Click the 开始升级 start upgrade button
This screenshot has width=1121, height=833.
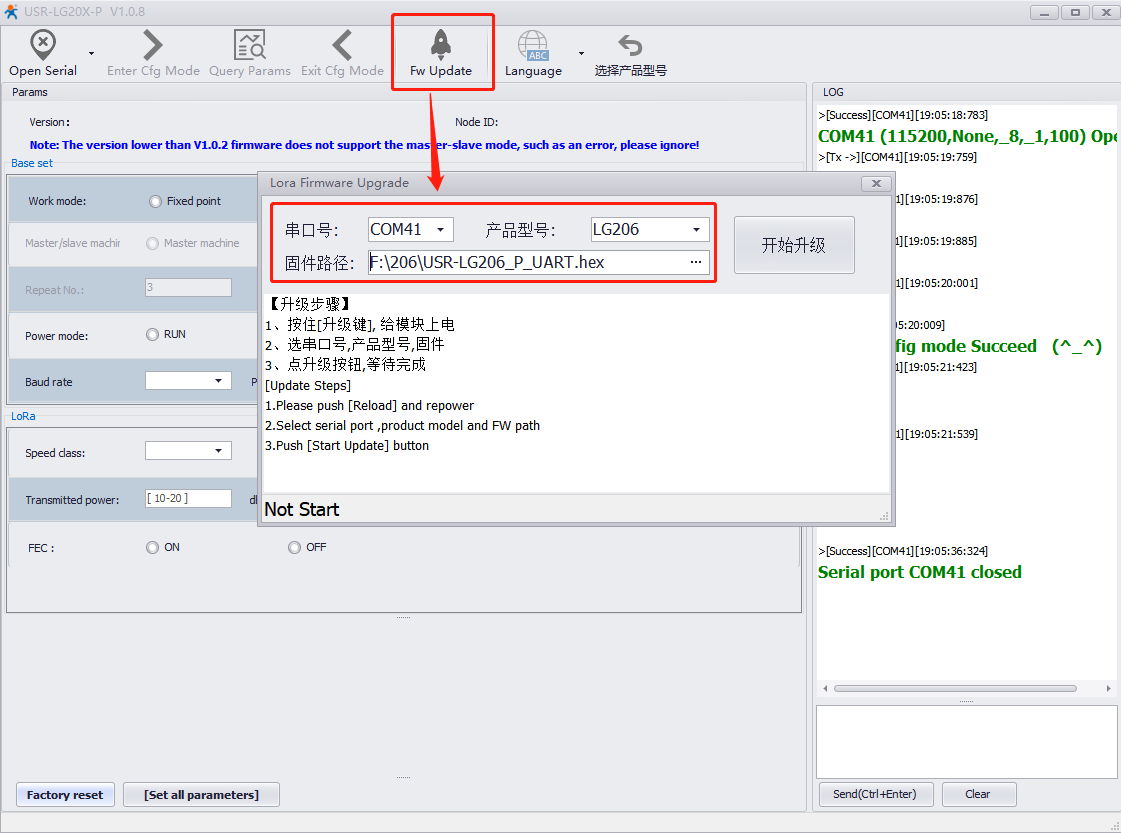(794, 245)
